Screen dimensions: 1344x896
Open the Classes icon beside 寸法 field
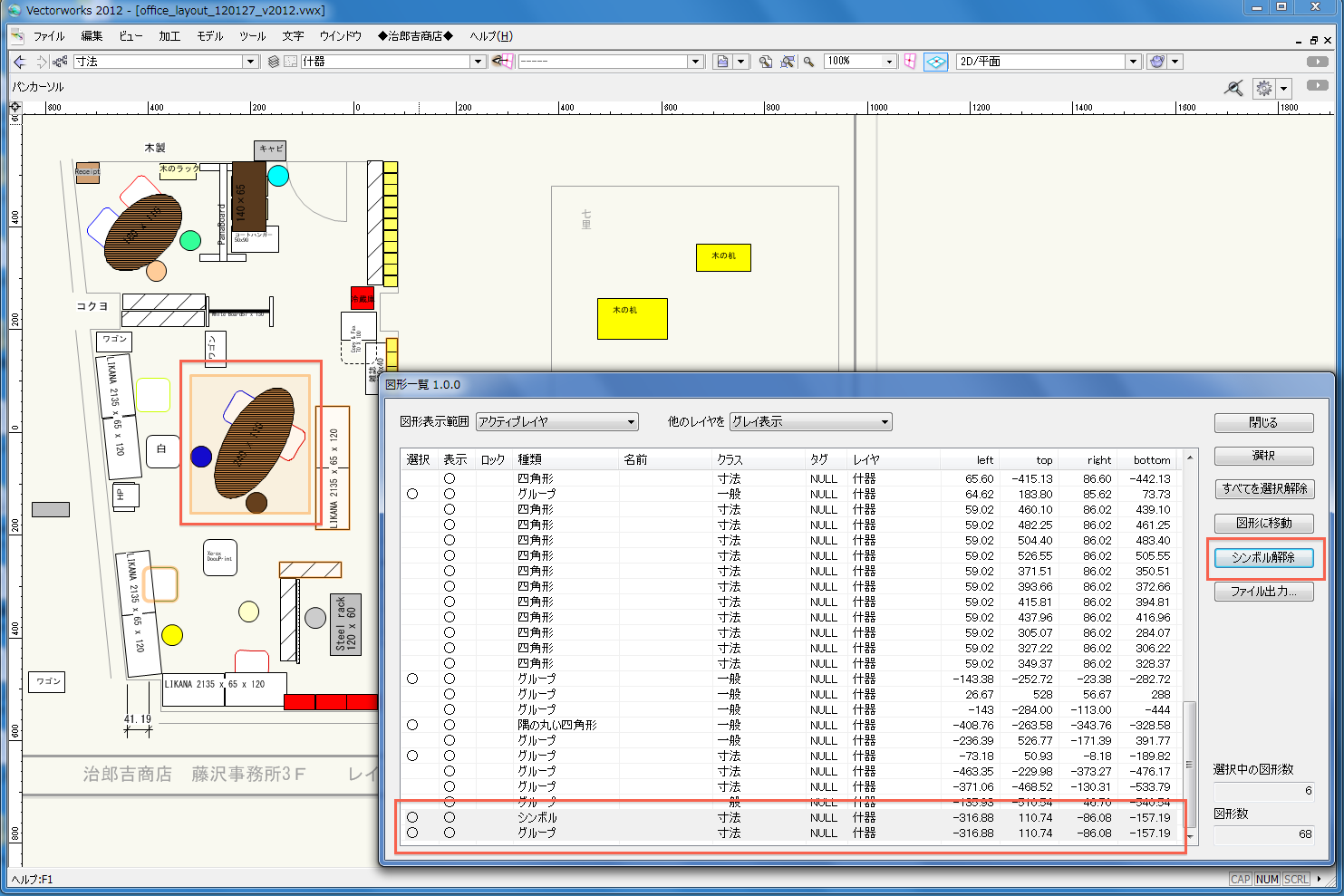[60, 62]
